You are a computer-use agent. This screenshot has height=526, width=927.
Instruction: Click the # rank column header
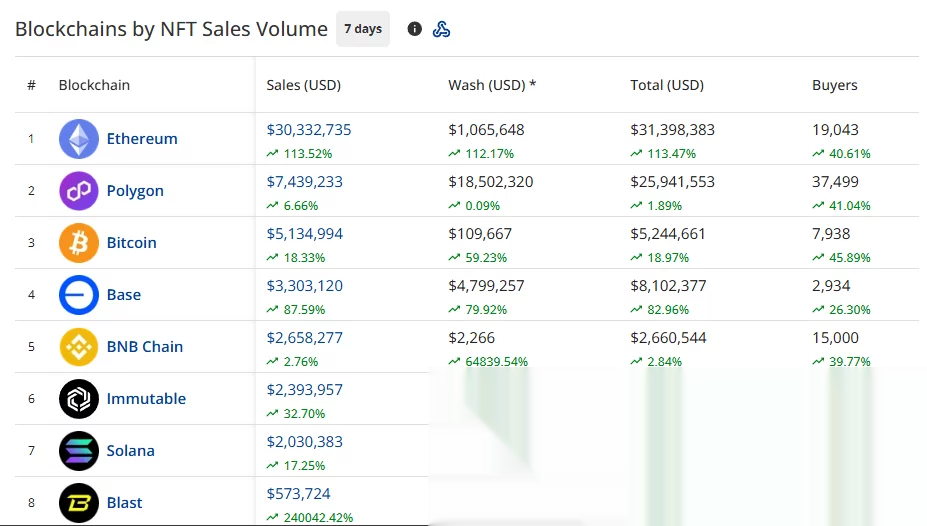31,85
